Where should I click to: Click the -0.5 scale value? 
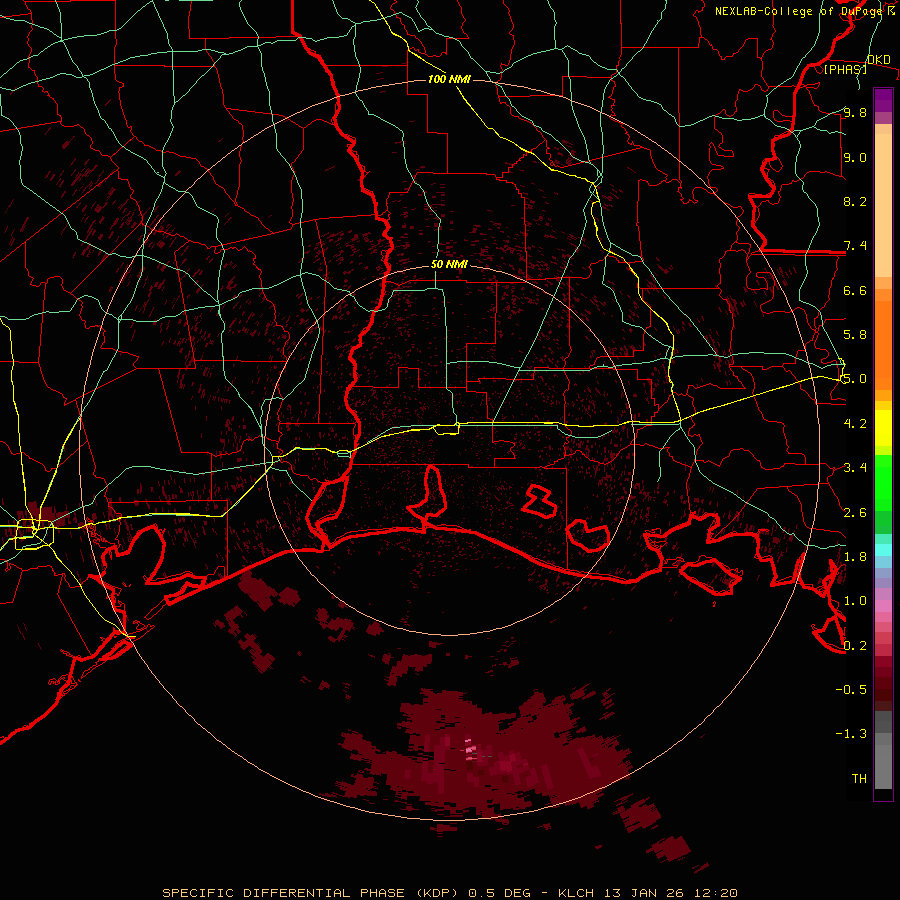point(851,690)
